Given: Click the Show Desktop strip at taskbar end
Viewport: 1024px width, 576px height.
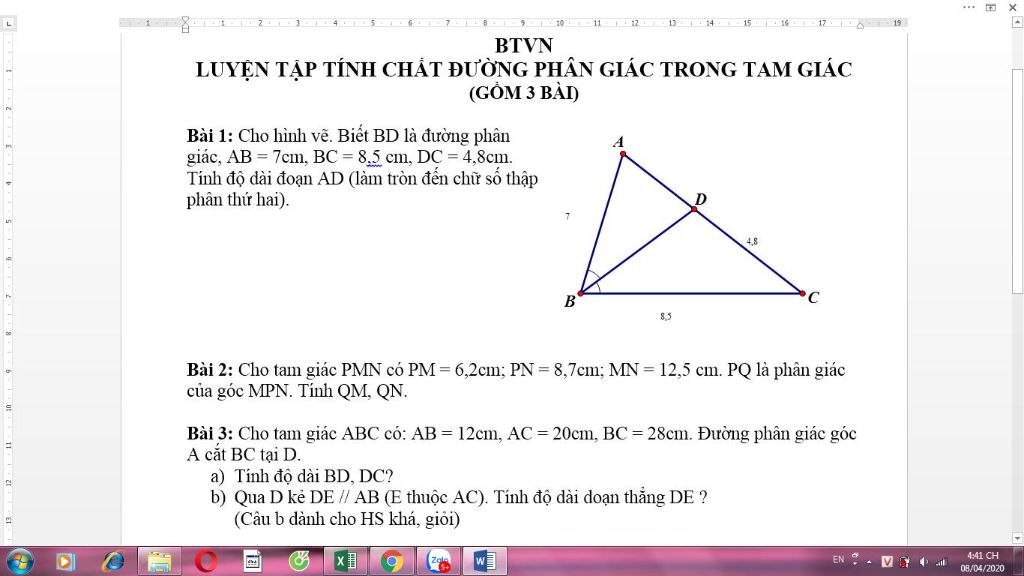Looking at the screenshot, I should 1019,562.
